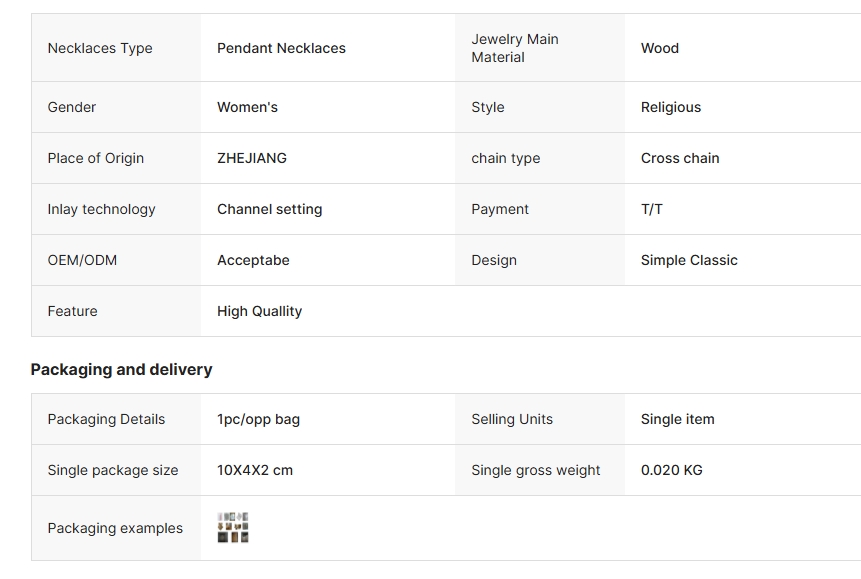Click the Women's gender value
861x579 pixels.
[x=247, y=107]
